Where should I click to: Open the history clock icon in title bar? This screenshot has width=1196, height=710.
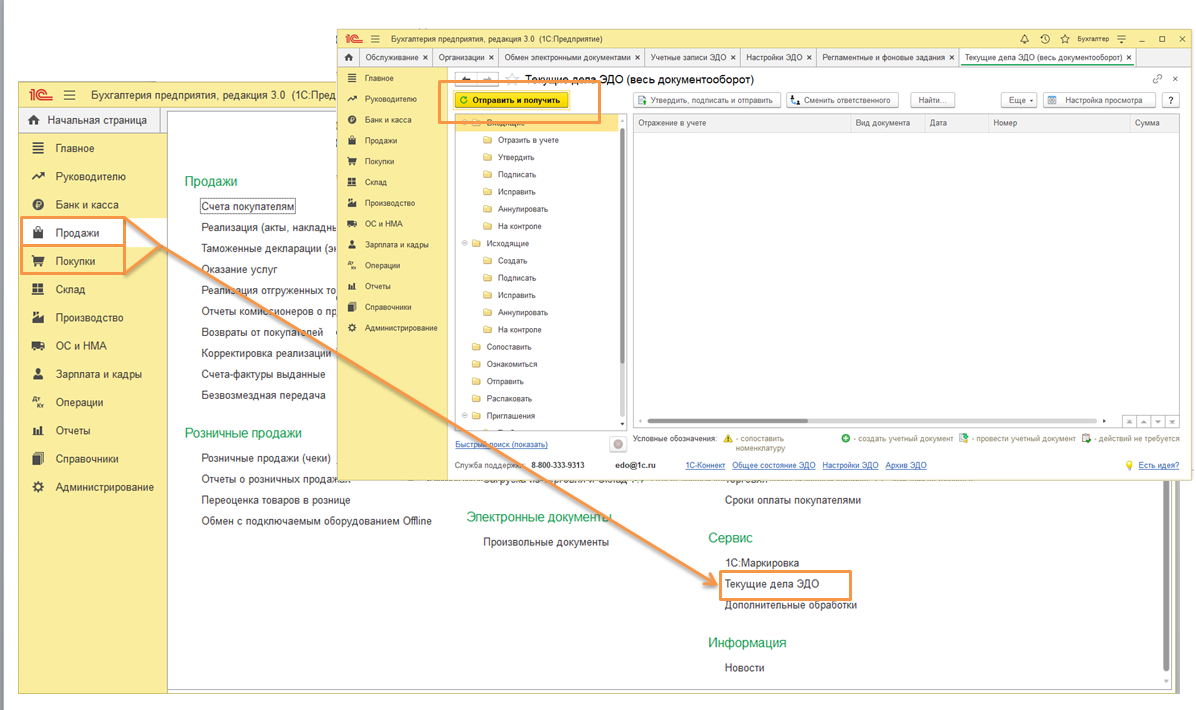[x=1045, y=39]
